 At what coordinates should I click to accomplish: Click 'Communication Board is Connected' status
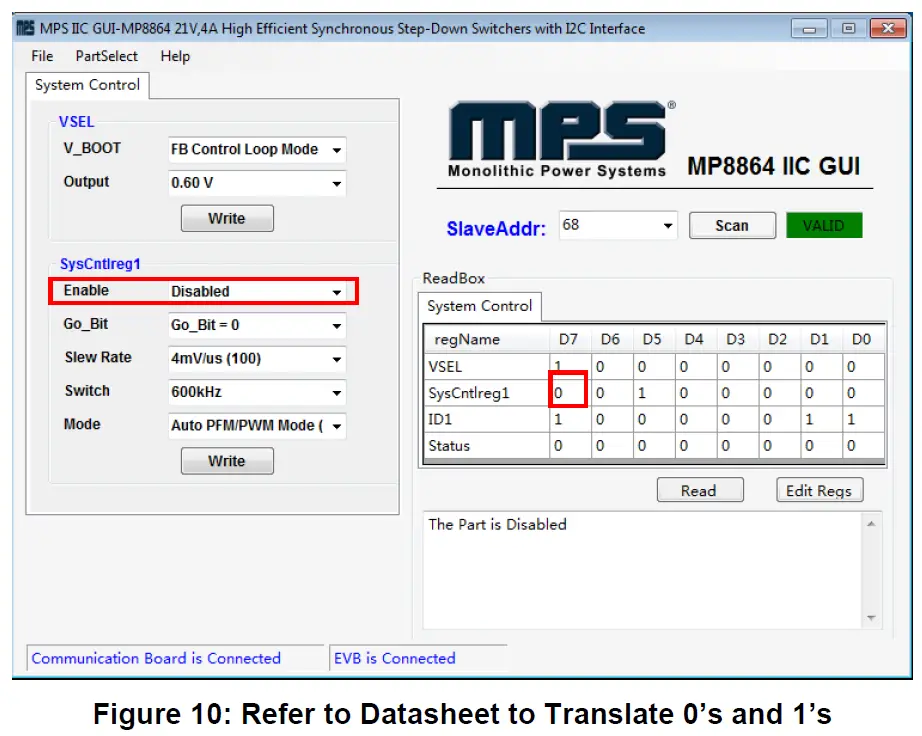[x=156, y=658]
